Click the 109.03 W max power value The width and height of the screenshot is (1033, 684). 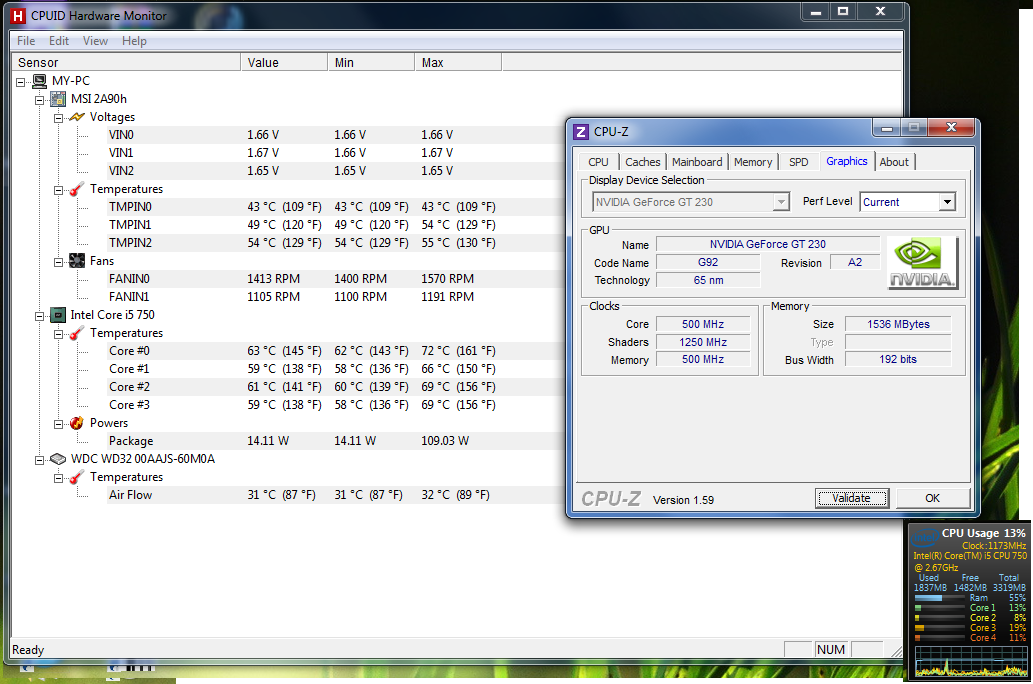(445, 441)
